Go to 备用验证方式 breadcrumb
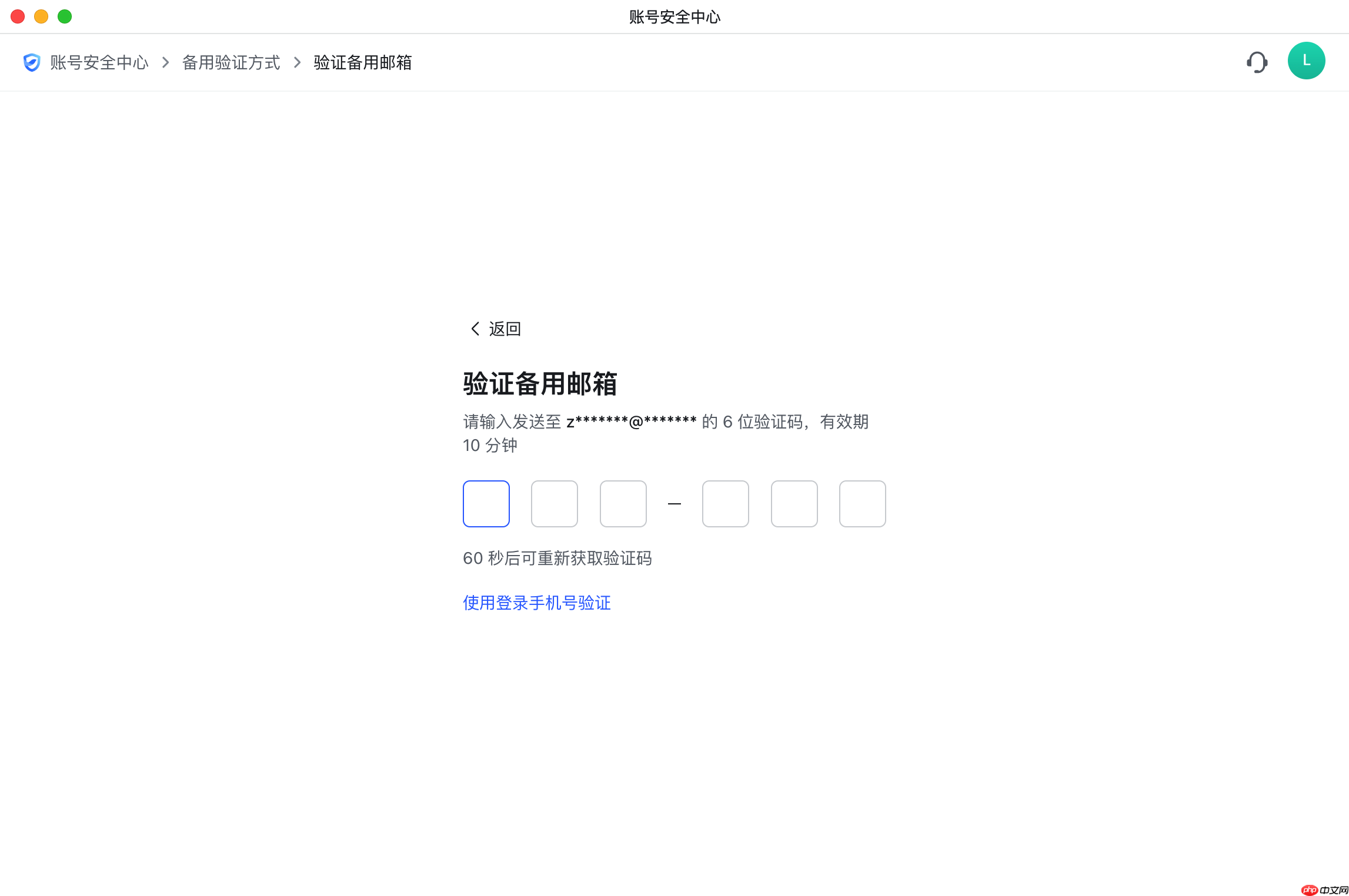The image size is (1349, 896). [231, 62]
